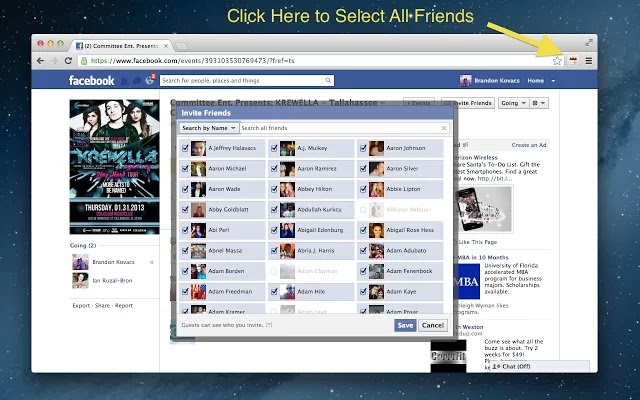Open the Going status dropdown
The width and height of the screenshot is (640, 400).
pos(513,103)
